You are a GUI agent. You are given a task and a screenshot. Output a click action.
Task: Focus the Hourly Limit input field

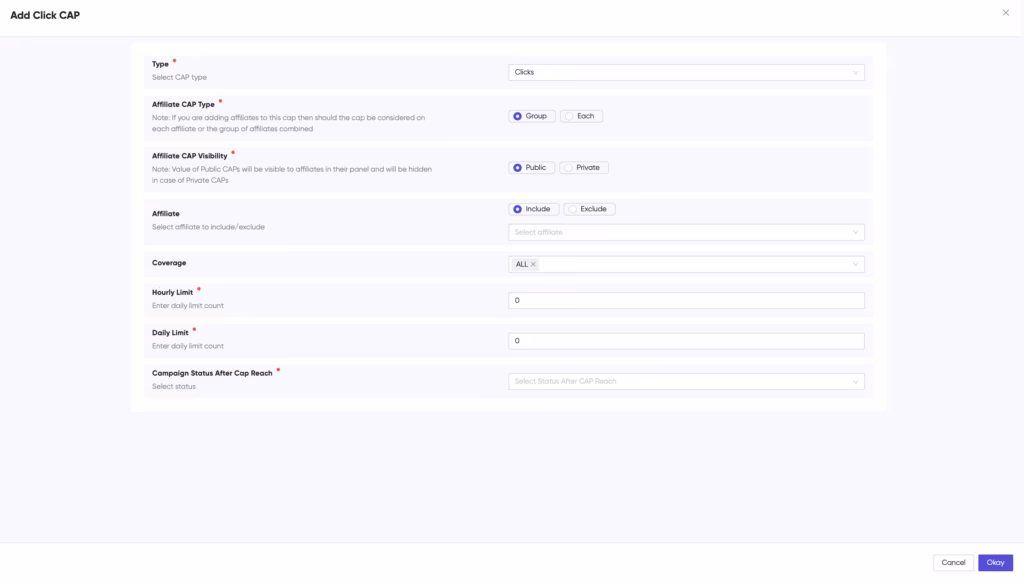[x=686, y=300]
